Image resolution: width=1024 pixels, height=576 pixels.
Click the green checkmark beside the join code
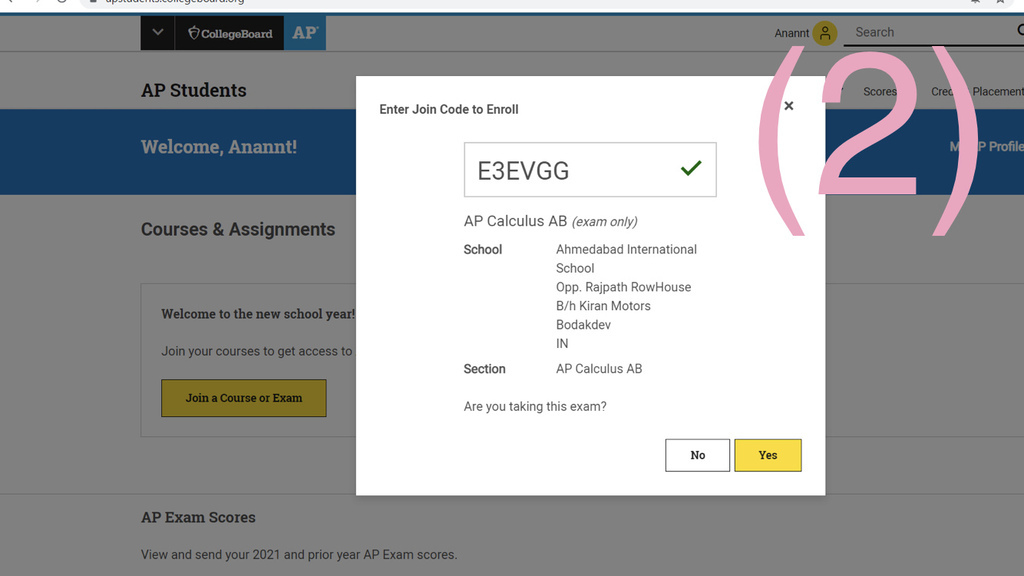pos(691,168)
